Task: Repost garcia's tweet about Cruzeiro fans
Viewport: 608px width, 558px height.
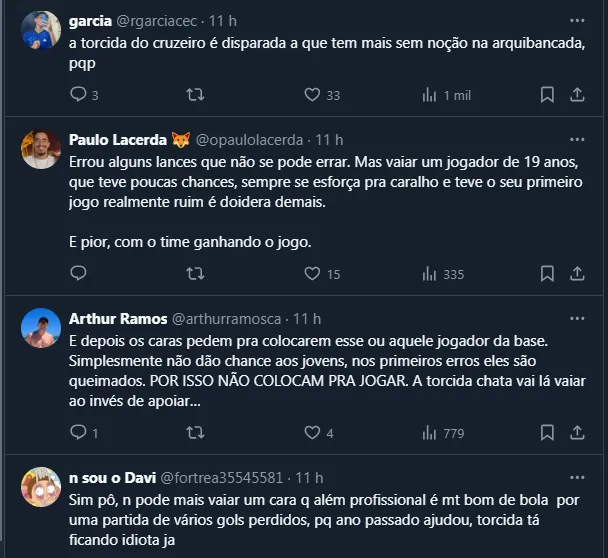Action: [x=196, y=95]
